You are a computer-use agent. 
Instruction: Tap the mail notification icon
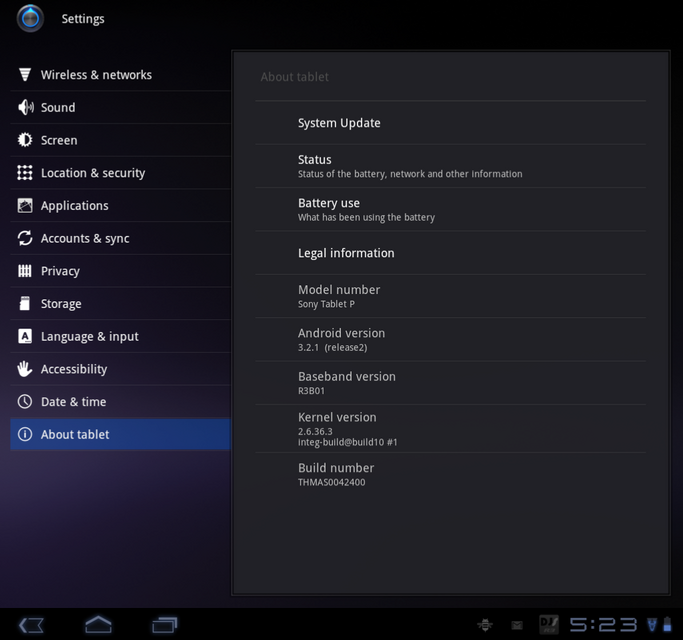(517, 626)
